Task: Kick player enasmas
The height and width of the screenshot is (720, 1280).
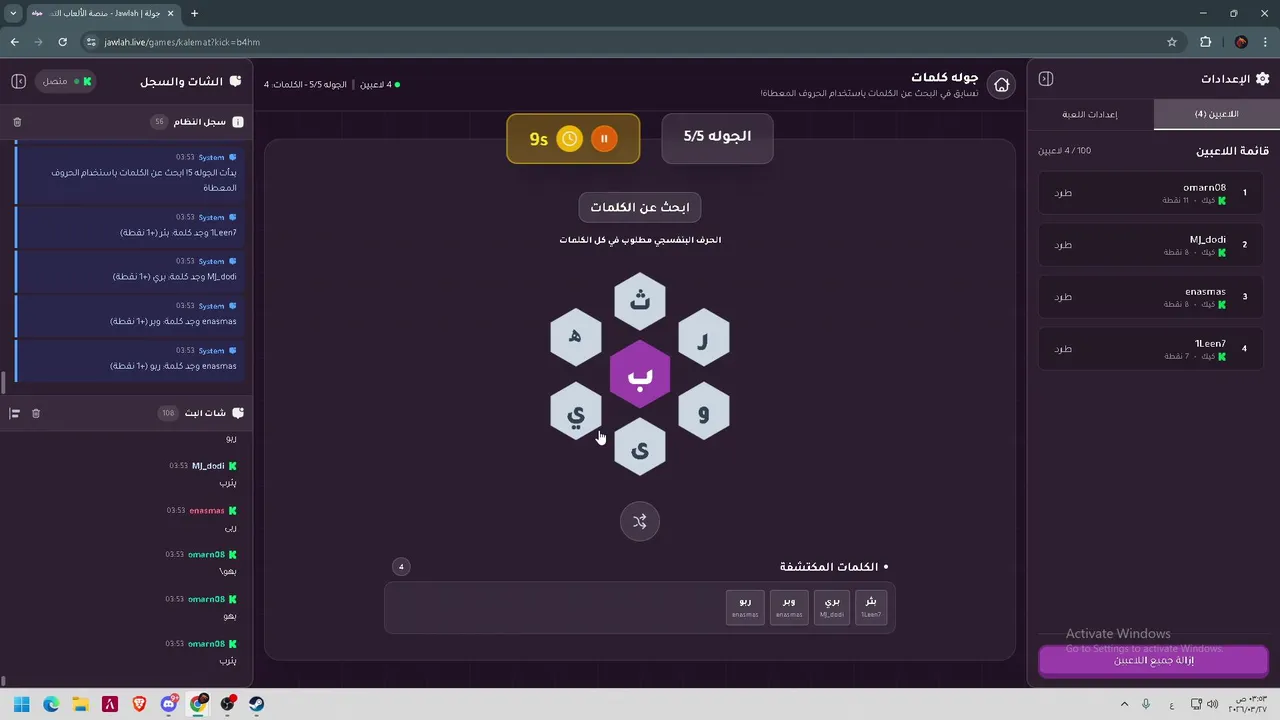Action: (x=1063, y=297)
